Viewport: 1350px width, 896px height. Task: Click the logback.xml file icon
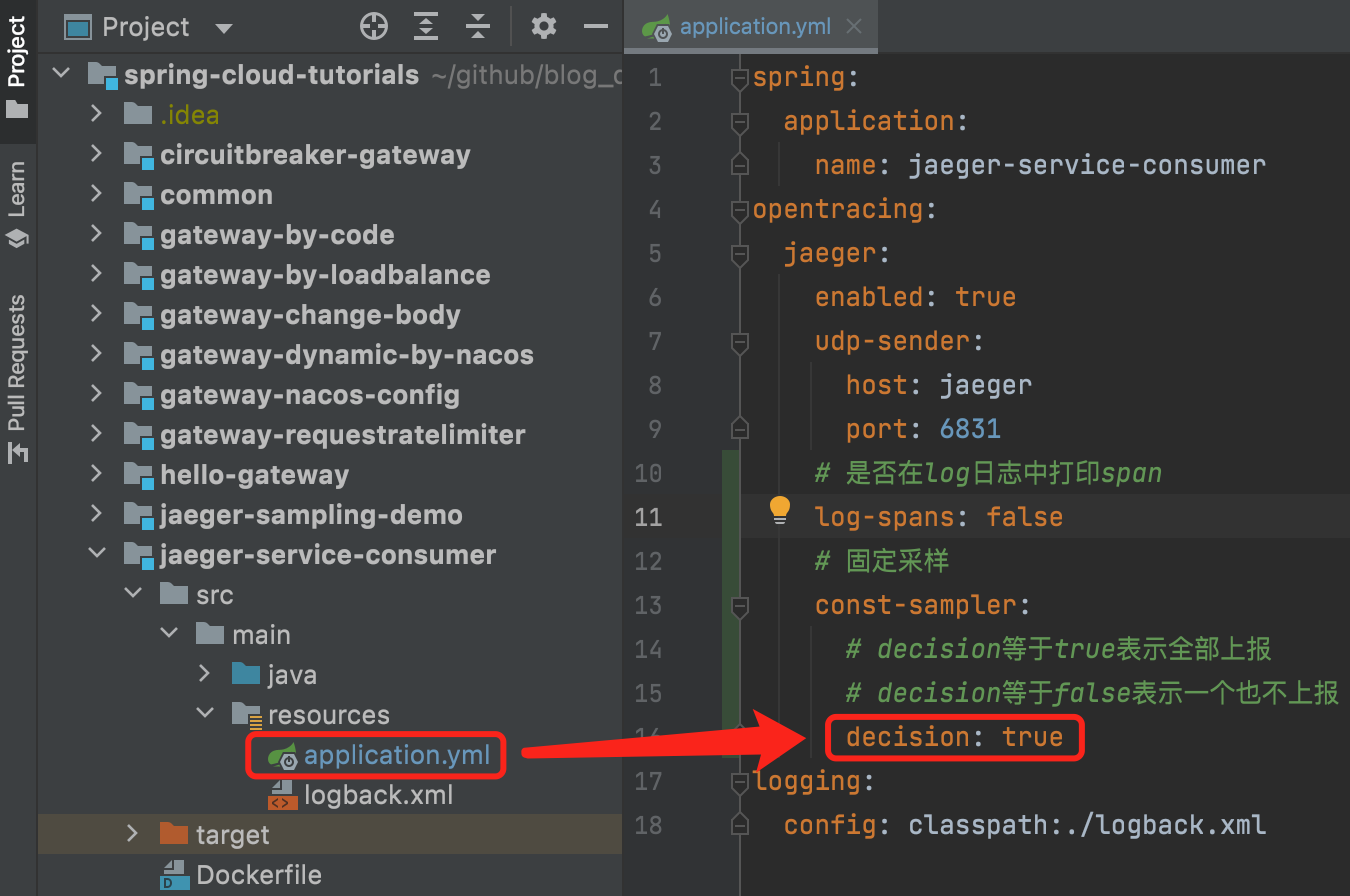pyautogui.click(x=283, y=796)
